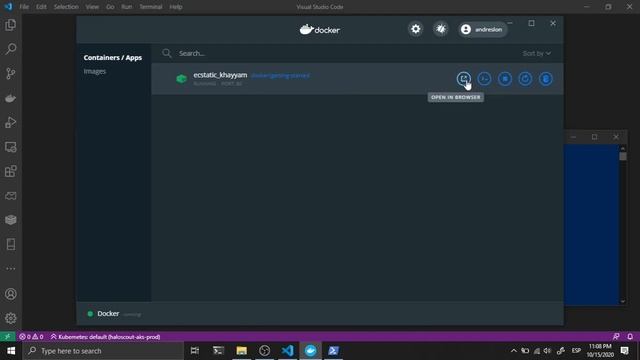Delete the ecstatic_khayyam container
This screenshot has width=640, height=360.
[546, 79]
